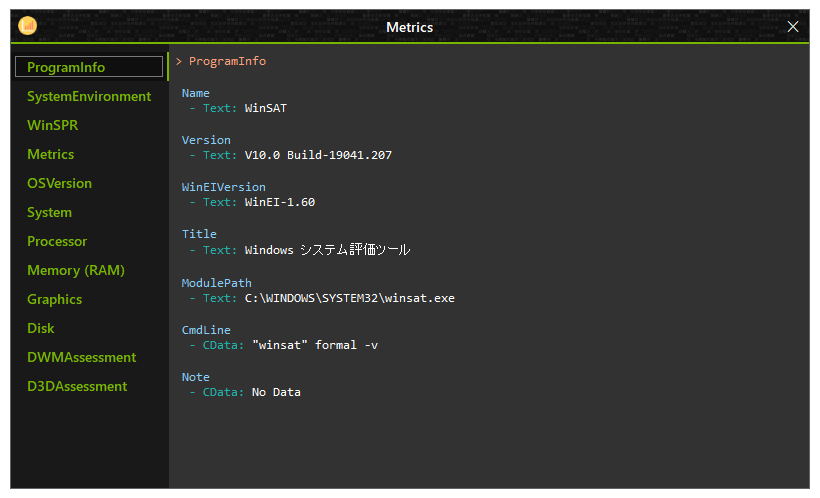The height and width of the screenshot is (498, 820).
Task: Select ProgramInfo in the sidebar
Action: click(89, 67)
